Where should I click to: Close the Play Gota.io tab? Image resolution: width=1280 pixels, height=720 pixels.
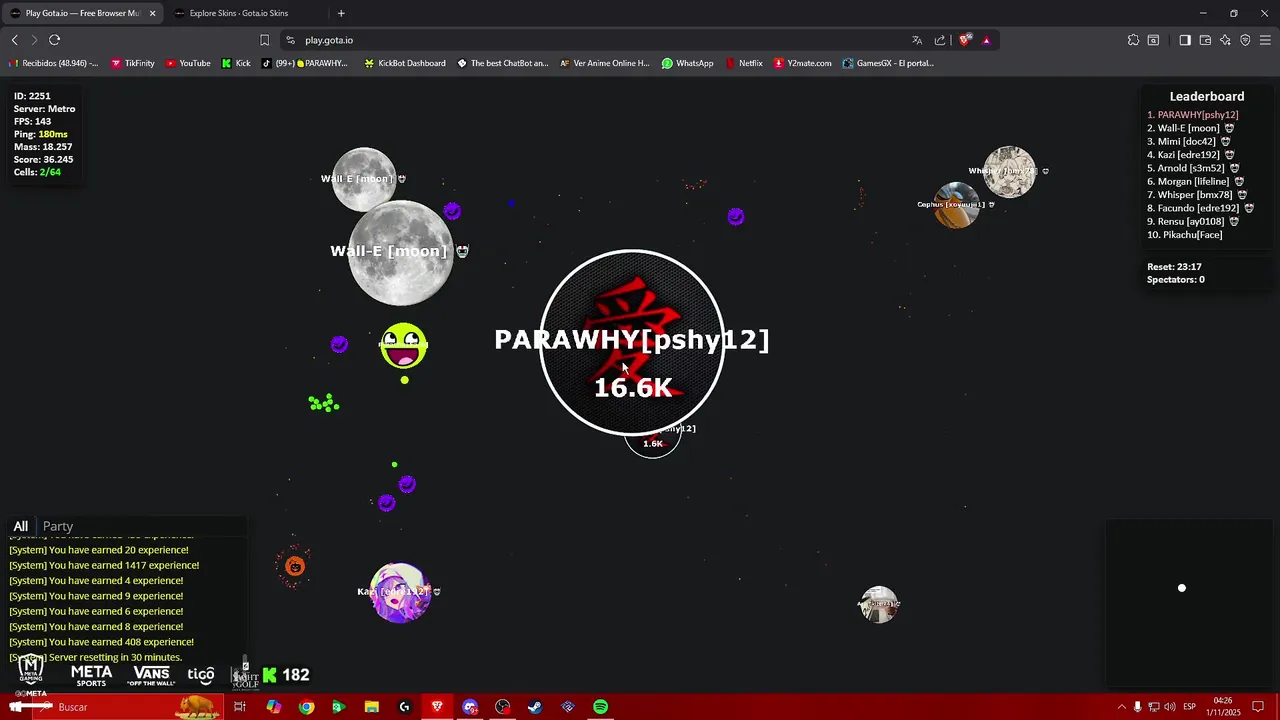click(153, 13)
